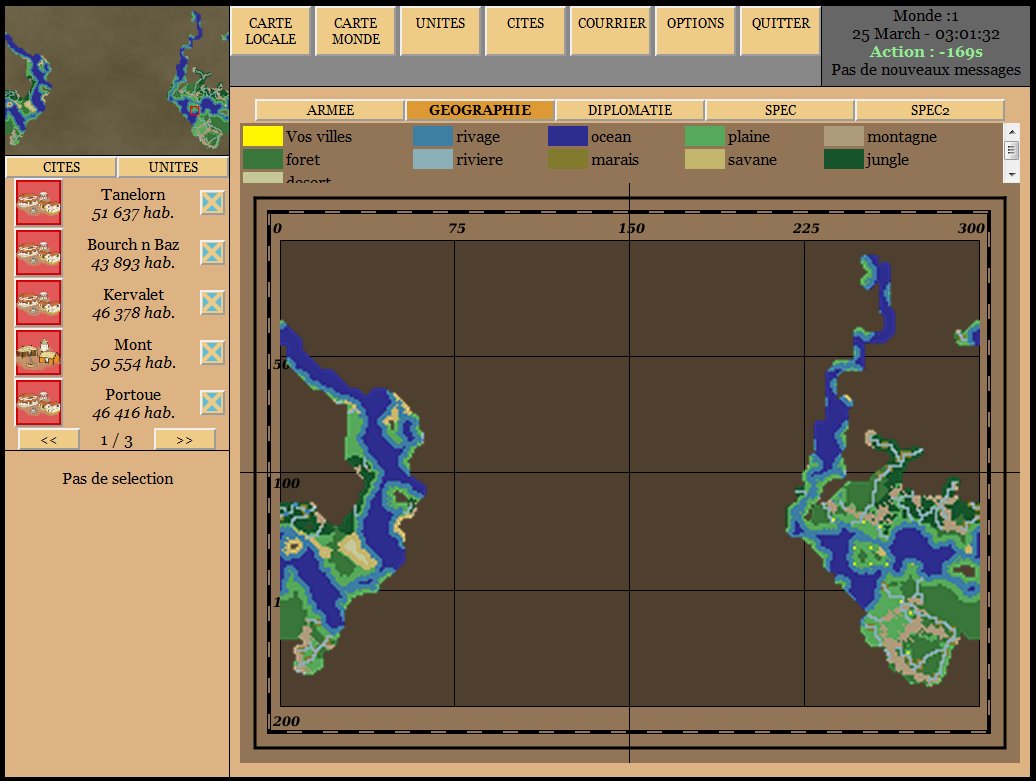Click the red position marker on minimap
Screen dimensions: 1036x781
(194, 110)
